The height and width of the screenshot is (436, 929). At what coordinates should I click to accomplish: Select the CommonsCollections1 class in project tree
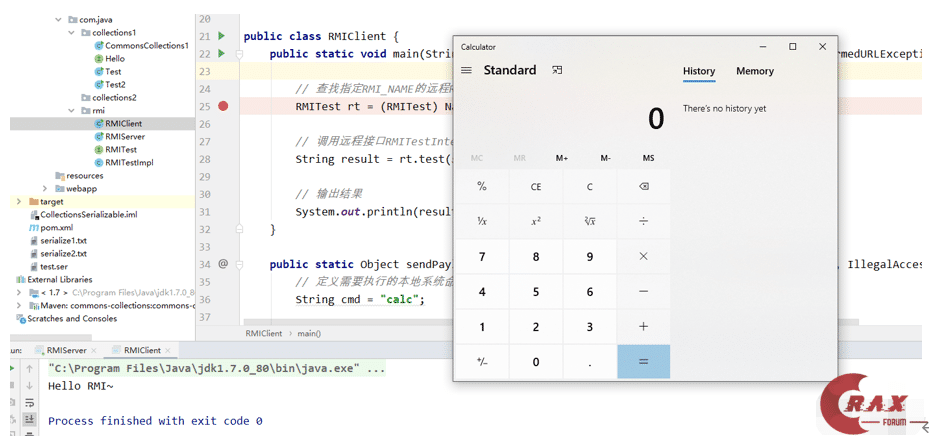[142, 46]
